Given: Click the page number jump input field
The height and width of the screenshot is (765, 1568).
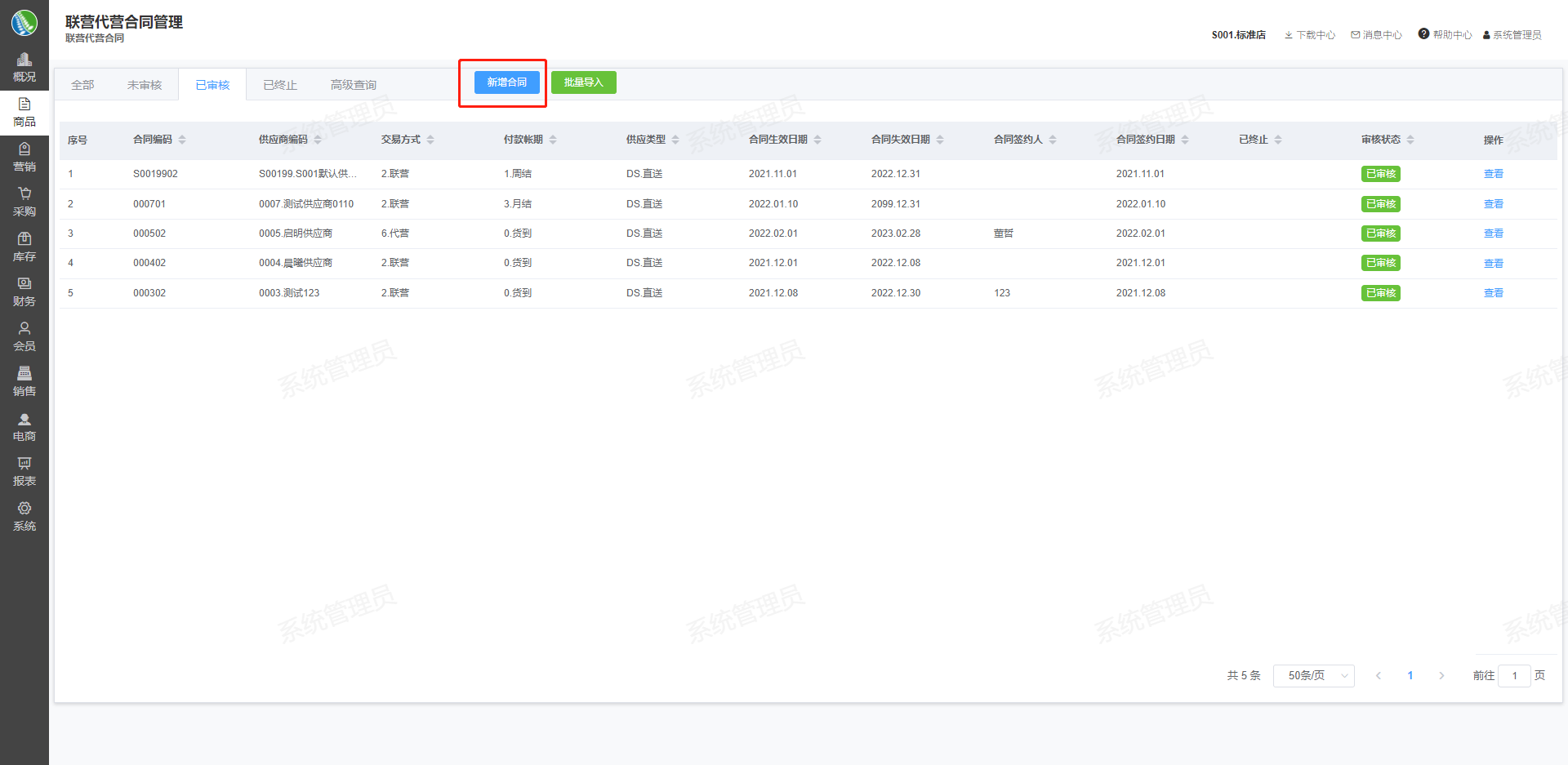Looking at the screenshot, I should click(x=1514, y=675).
